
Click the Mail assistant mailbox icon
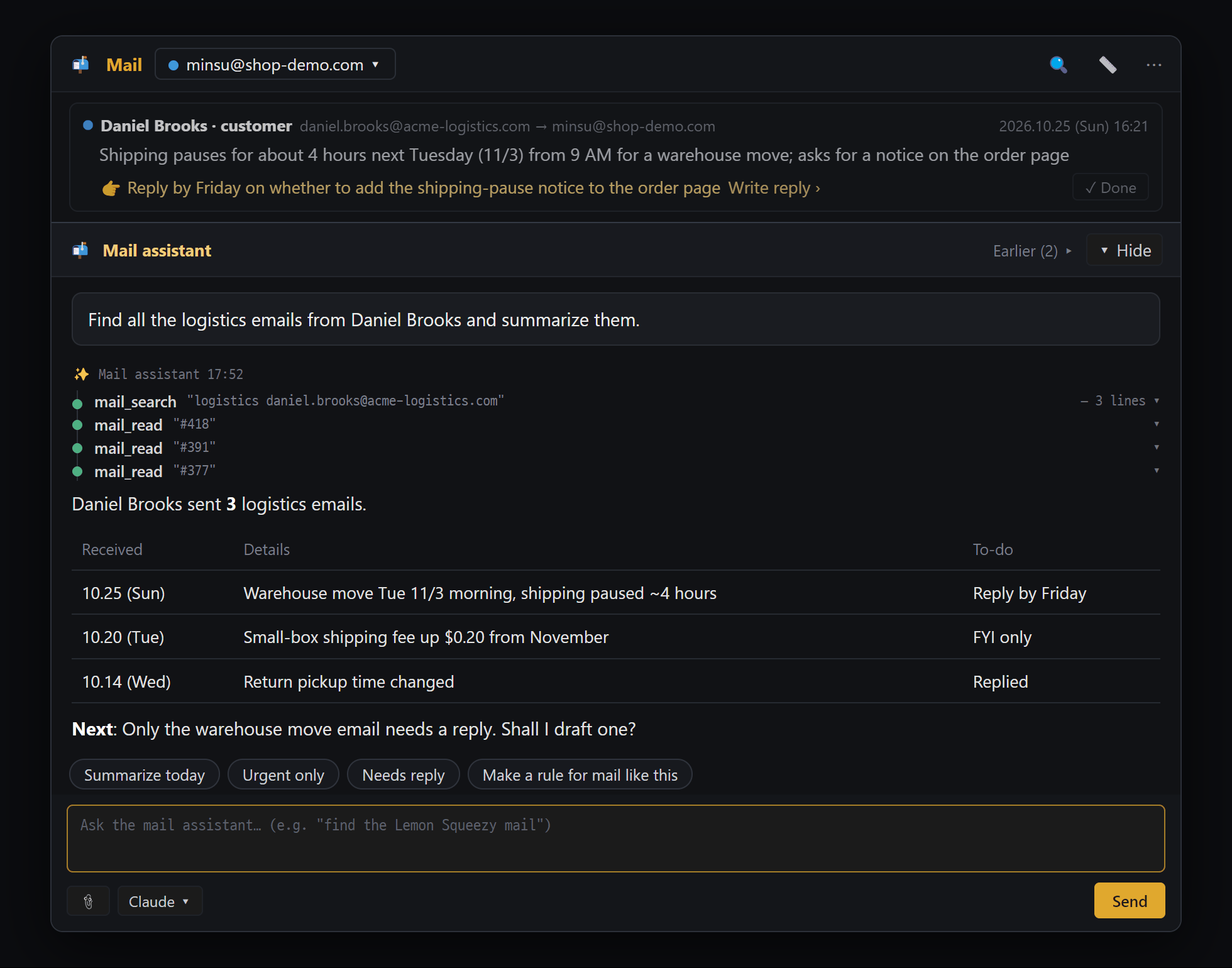point(80,250)
